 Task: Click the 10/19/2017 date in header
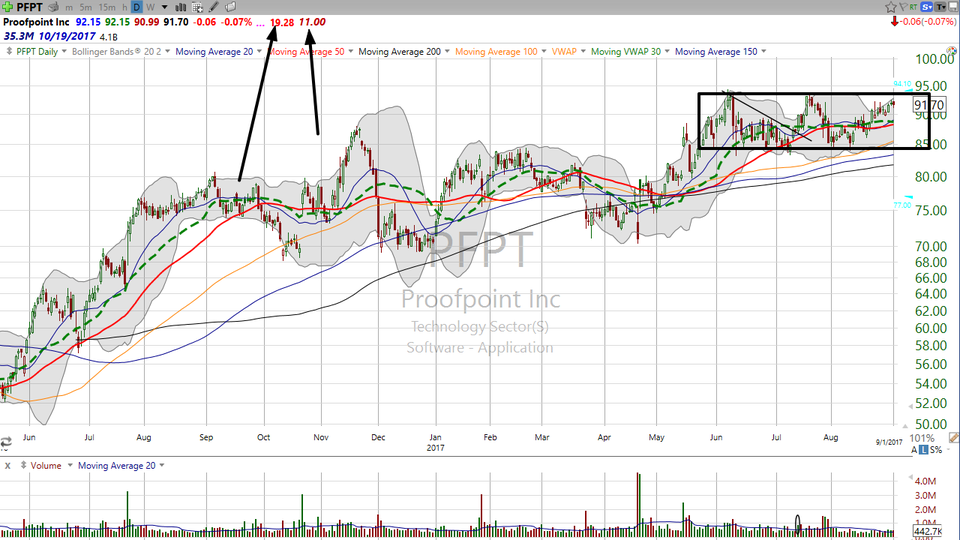point(67,36)
